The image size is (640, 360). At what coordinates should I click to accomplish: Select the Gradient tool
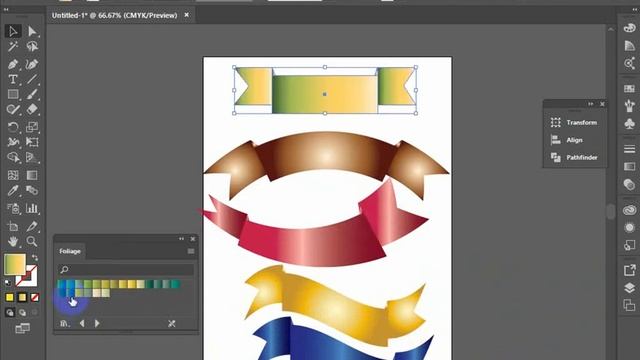pyautogui.click(x=32, y=175)
